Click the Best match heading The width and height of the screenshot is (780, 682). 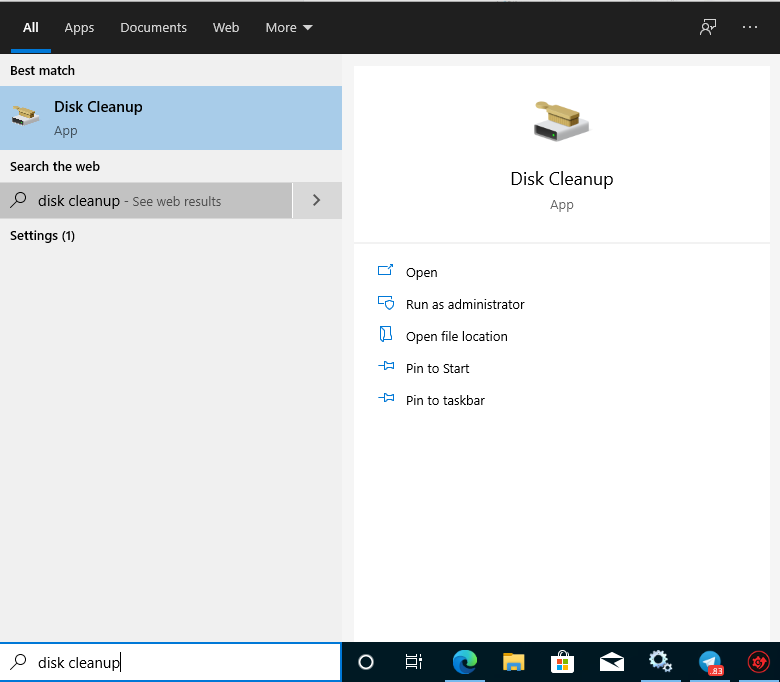click(42, 71)
